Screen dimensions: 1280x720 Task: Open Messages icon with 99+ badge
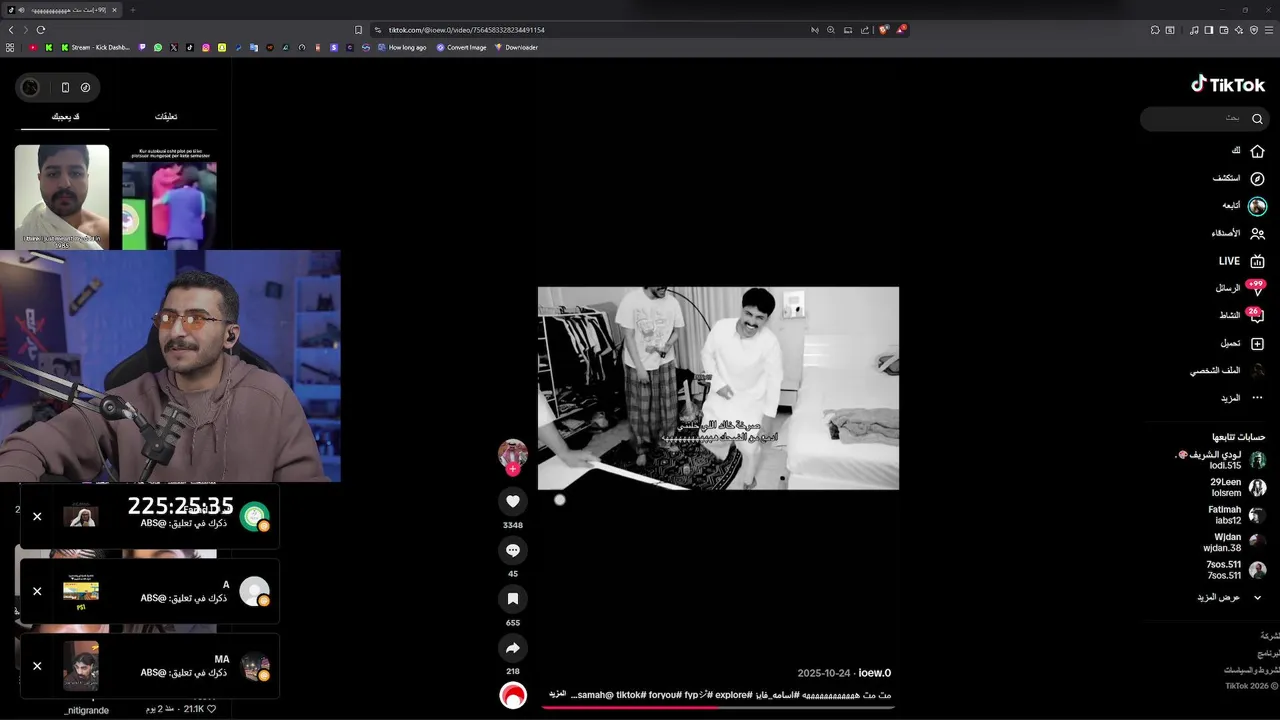[1256, 288]
